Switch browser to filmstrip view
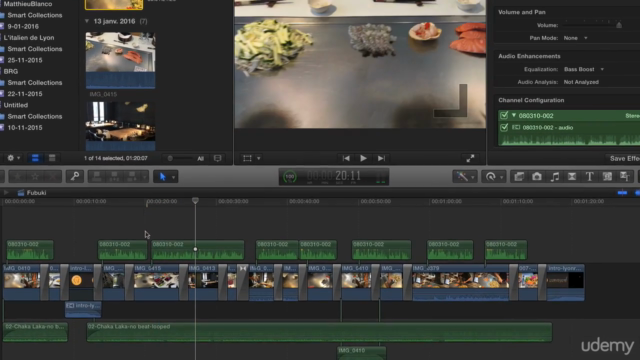The width and height of the screenshot is (640, 360). coord(35,158)
